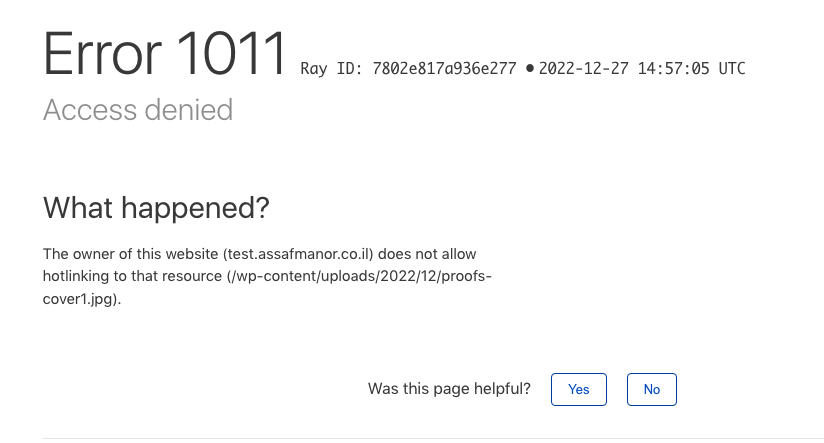The width and height of the screenshot is (824, 443).
Task: Click the "does not allow" phrase
Action: click(x=427, y=254)
